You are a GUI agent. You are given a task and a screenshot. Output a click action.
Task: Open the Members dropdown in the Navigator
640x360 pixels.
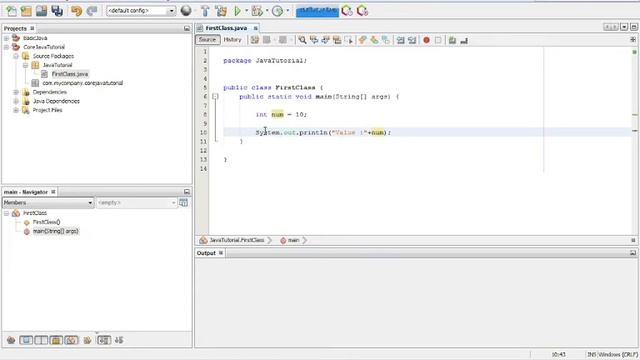pos(48,202)
